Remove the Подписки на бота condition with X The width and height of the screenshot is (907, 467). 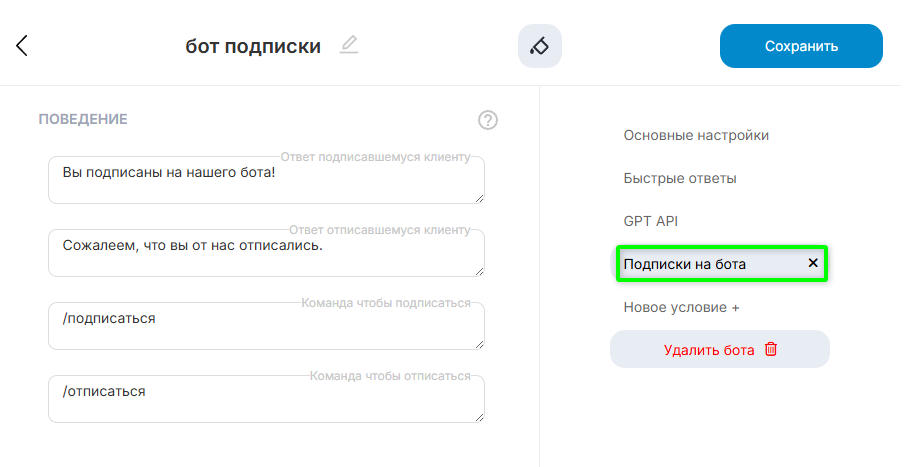click(813, 263)
